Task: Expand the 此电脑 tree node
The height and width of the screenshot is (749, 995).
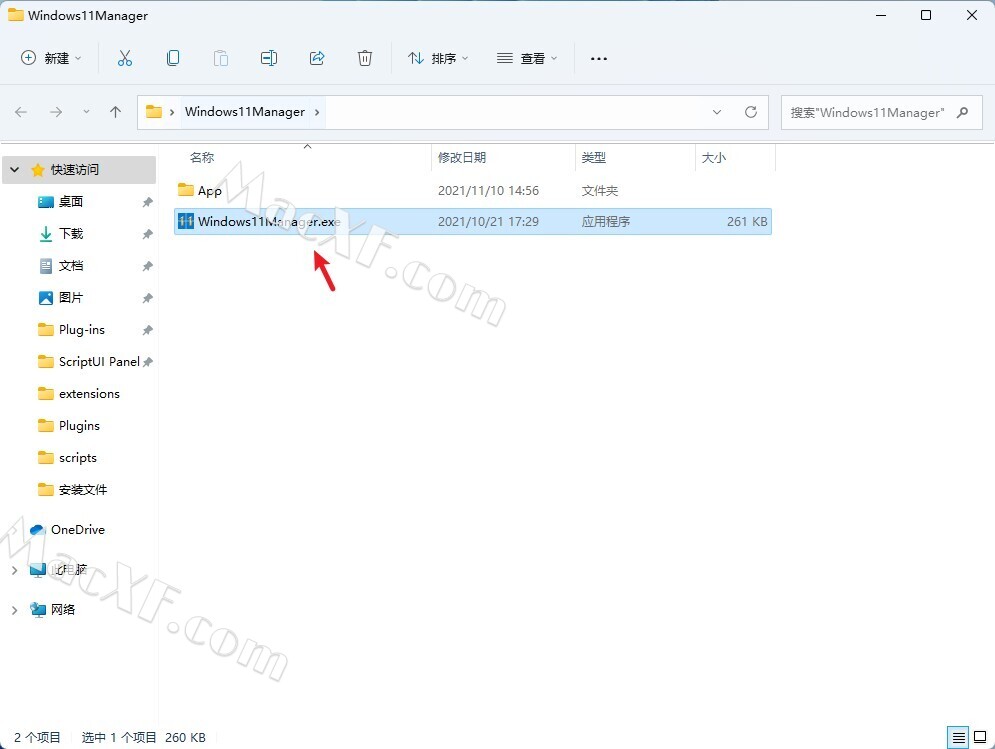Action: (15, 570)
